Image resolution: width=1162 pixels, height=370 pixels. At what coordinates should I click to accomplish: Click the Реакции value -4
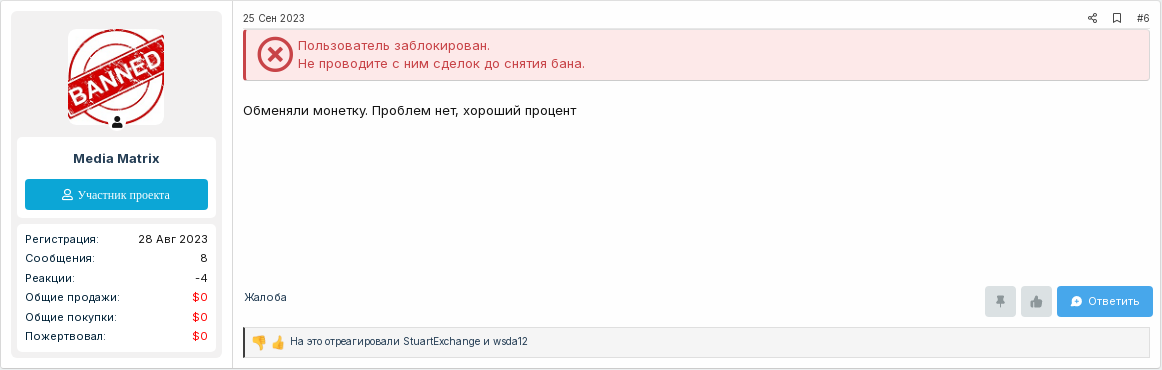pyautogui.click(x=201, y=278)
